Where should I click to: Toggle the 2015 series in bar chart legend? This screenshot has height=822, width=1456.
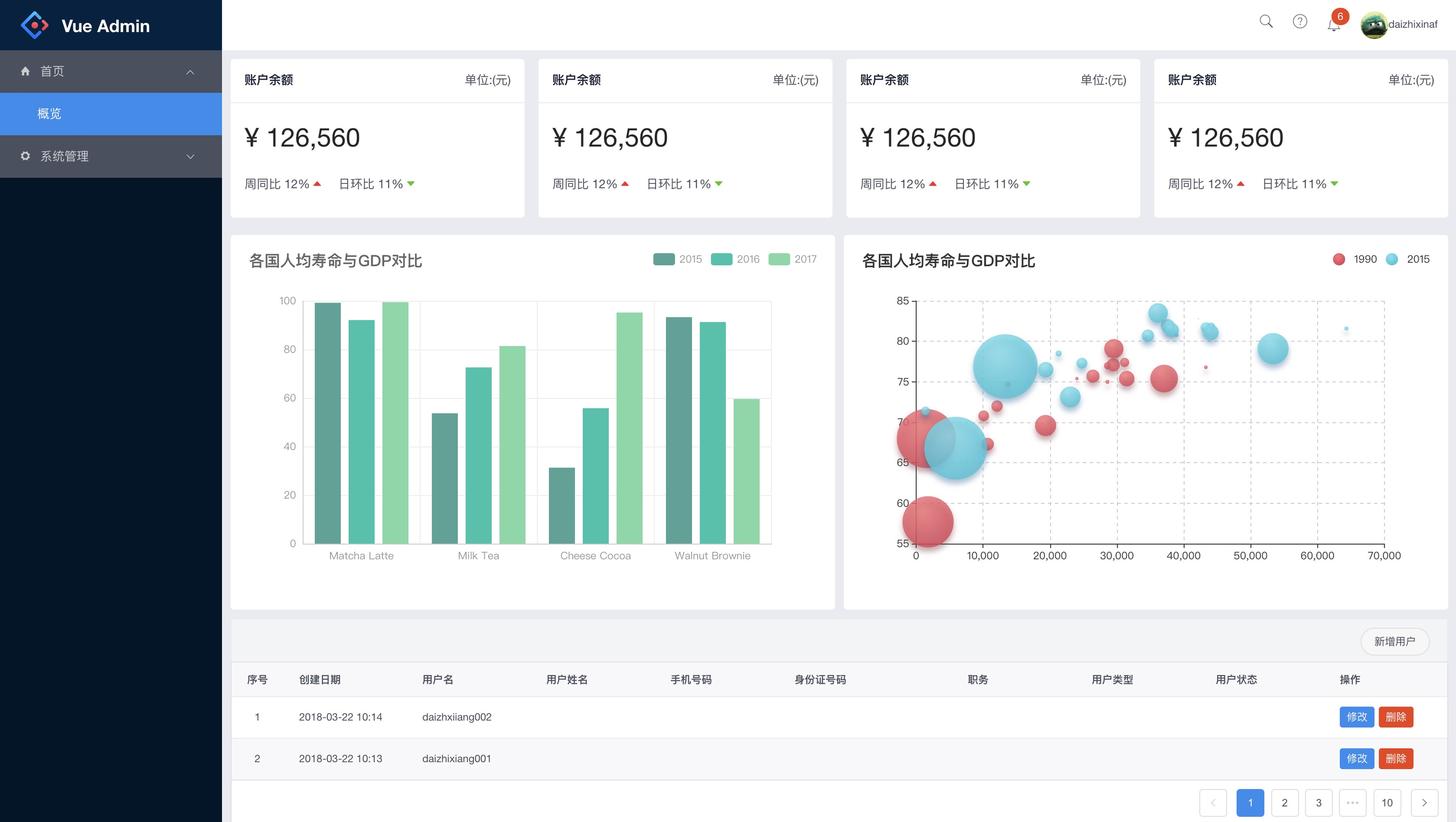point(664,260)
